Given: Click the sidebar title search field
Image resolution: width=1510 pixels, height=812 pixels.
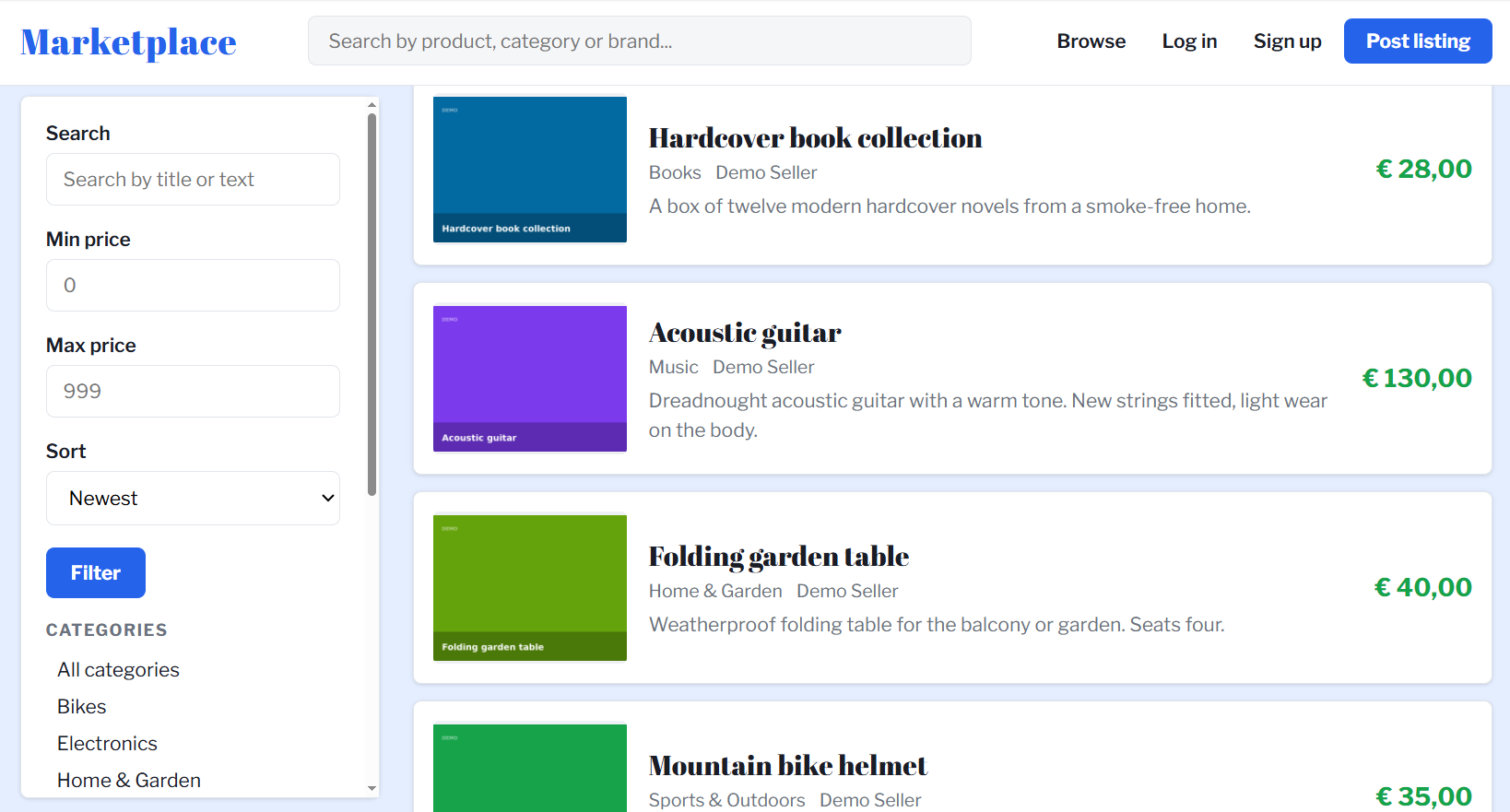Looking at the screenshot, I should [193, 180].
